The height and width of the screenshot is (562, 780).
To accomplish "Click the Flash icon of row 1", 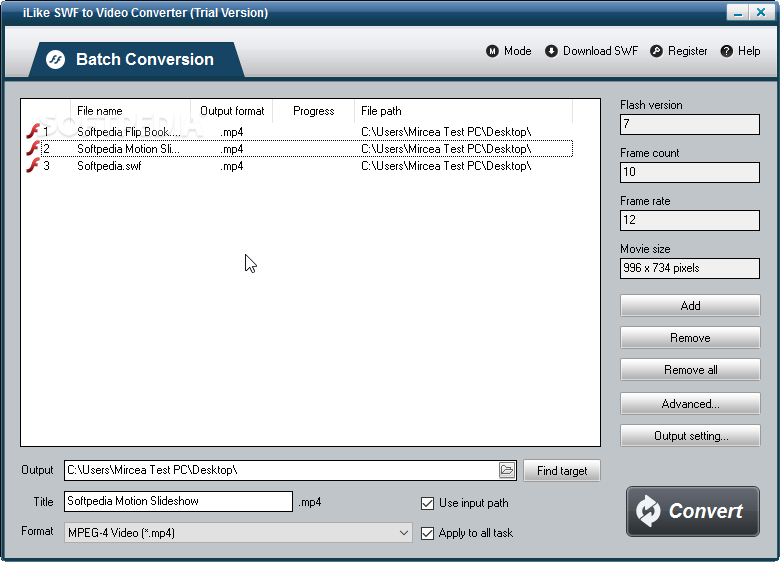I will pos(33,131).
